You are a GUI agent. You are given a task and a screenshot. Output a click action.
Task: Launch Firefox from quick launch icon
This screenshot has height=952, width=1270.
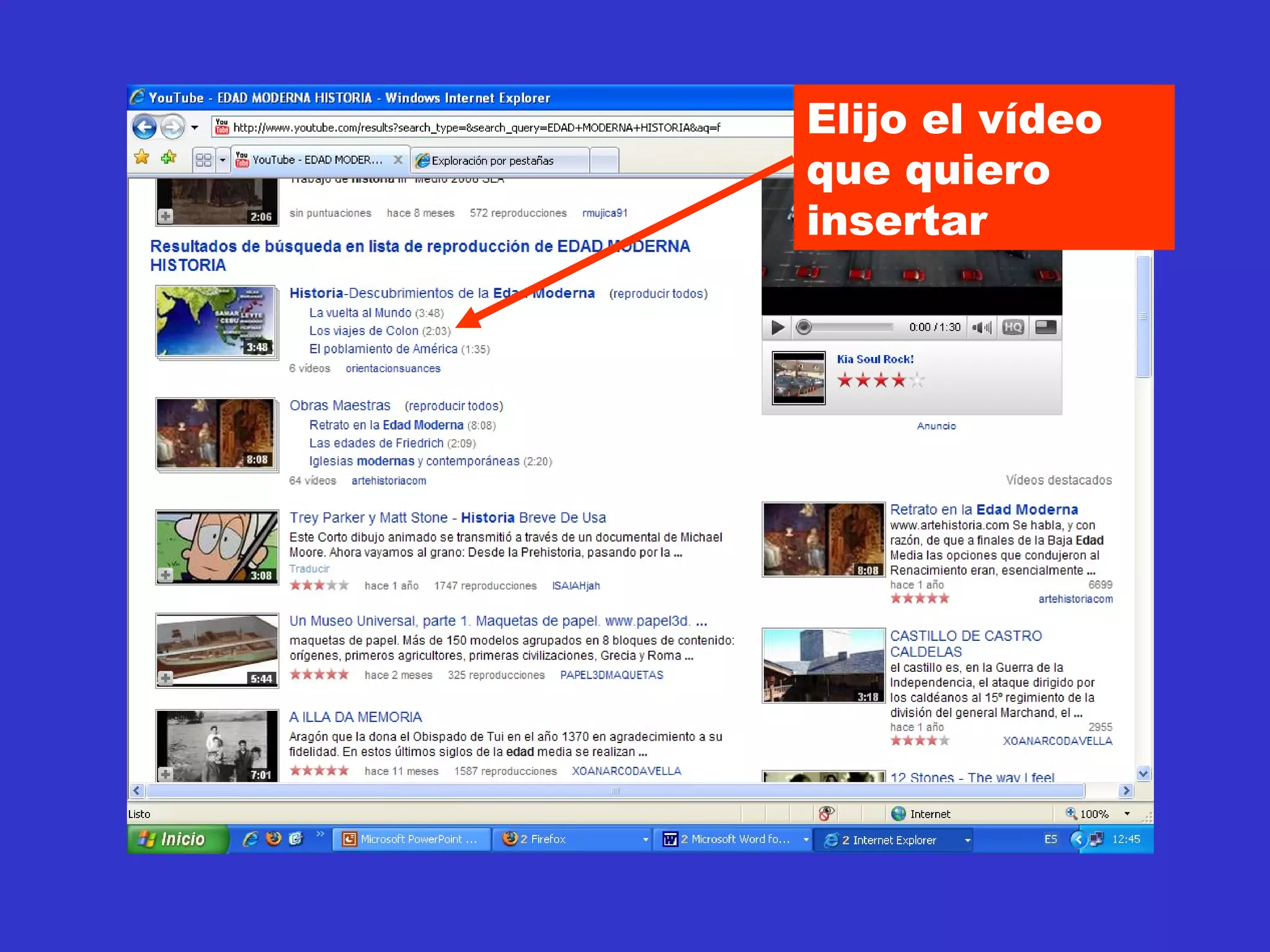pos(273,839)
